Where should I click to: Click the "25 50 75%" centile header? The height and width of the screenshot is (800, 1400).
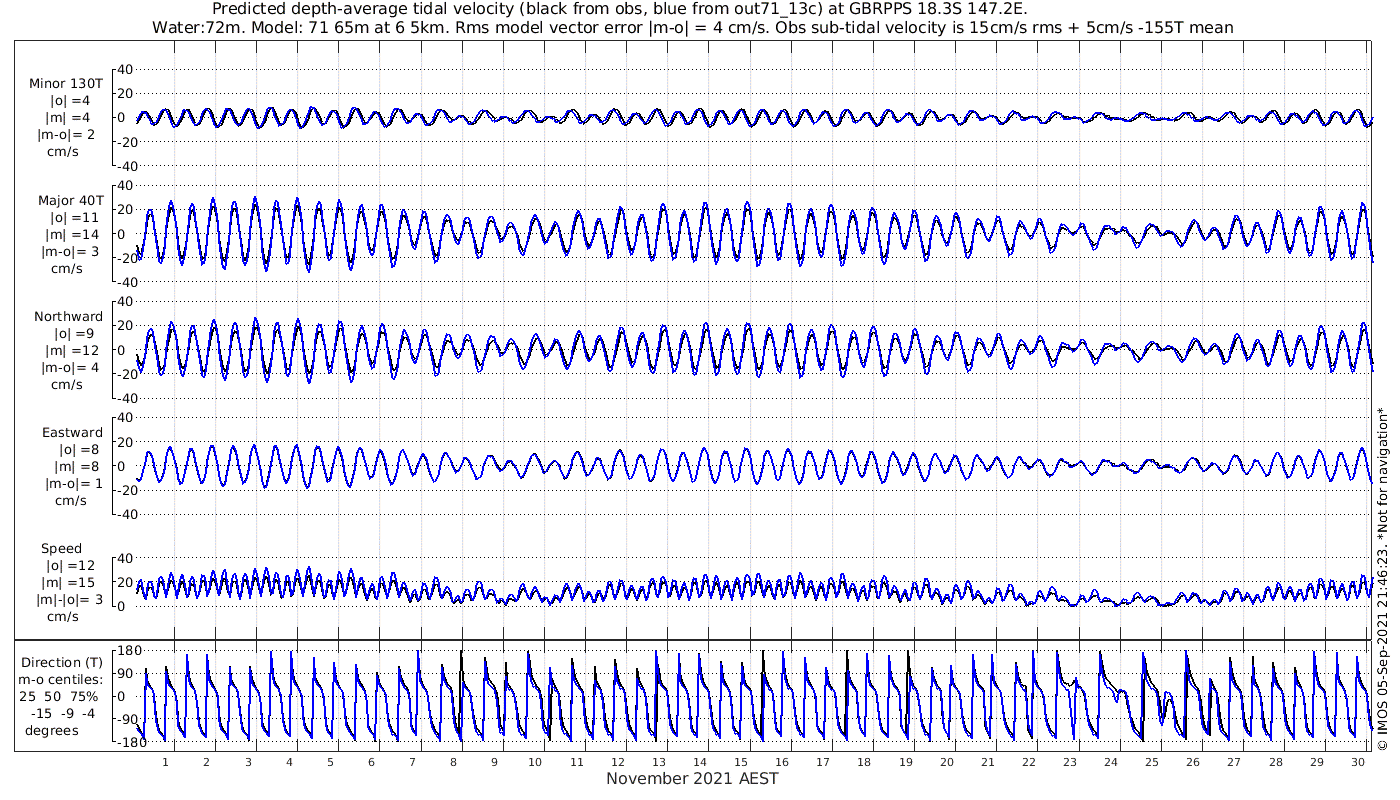61,697
